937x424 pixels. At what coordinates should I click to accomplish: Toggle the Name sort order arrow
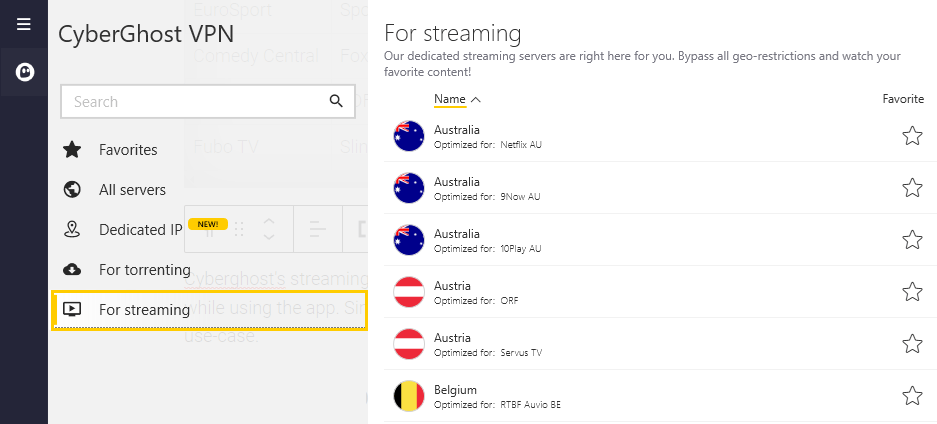click(x=476, y=100)
